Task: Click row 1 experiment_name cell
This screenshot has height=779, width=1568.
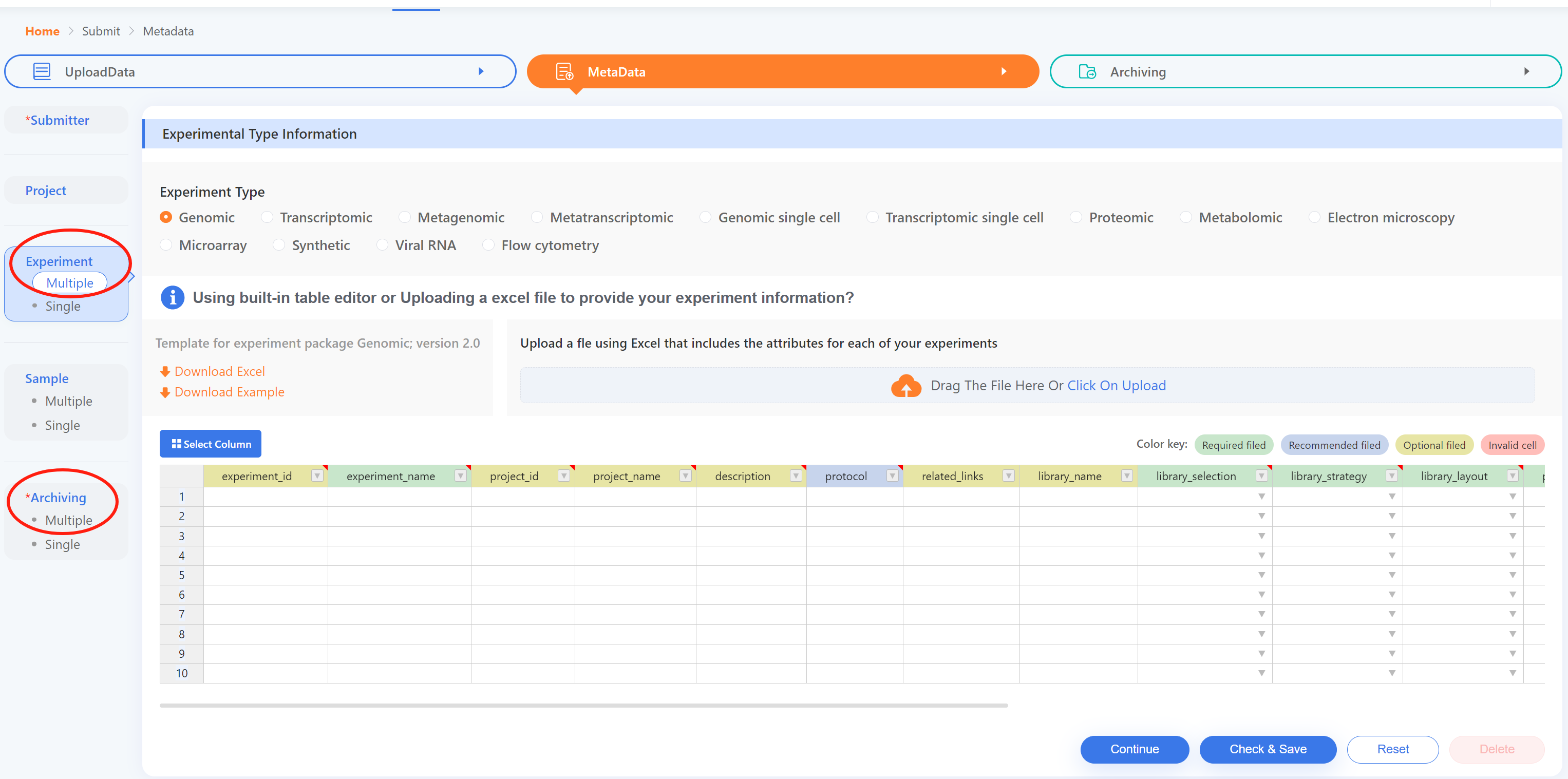Action: point(399,497)
